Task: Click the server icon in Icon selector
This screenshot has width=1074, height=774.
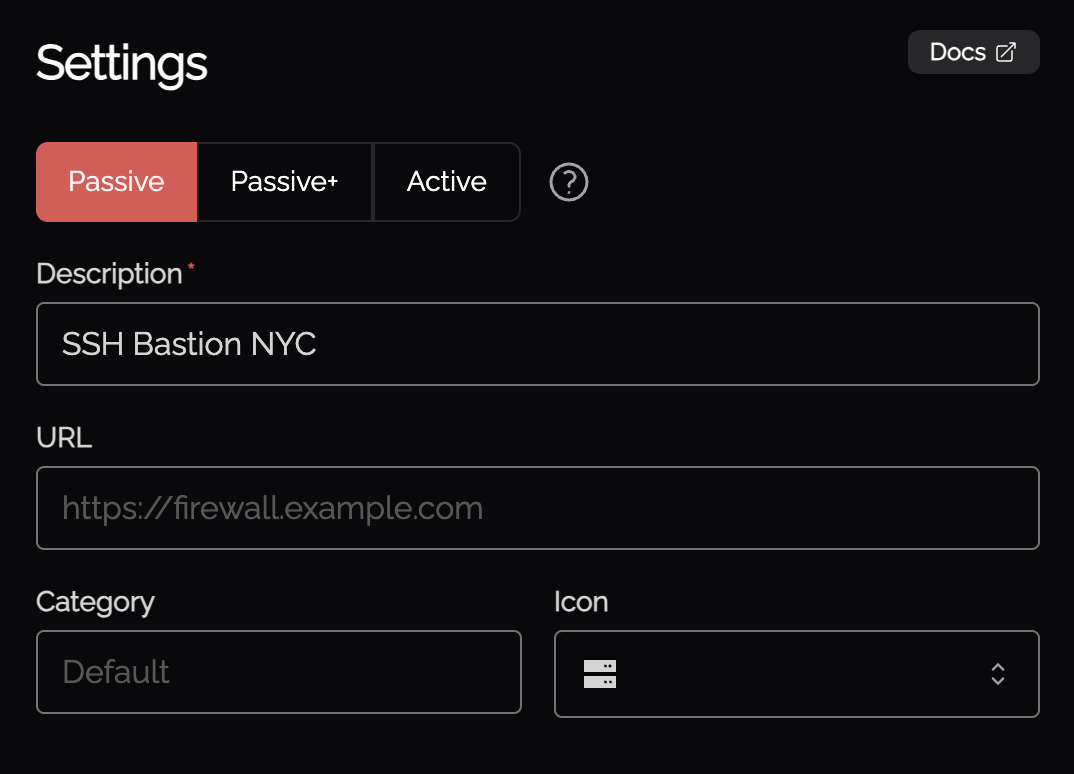Action: tap(600, 674)
